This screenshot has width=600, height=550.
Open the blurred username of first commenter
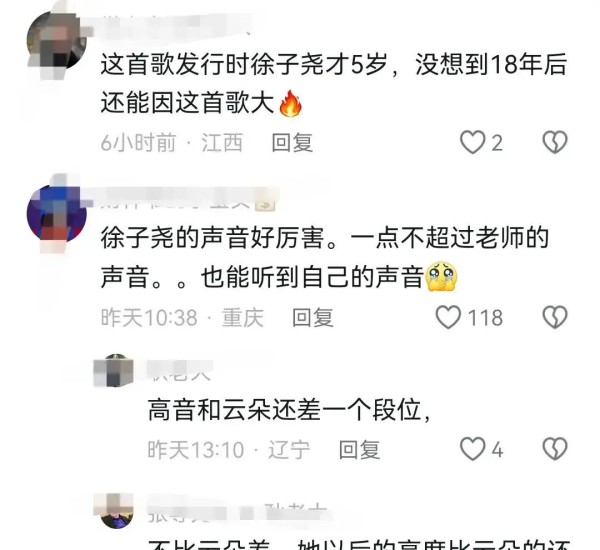[174, 24]
